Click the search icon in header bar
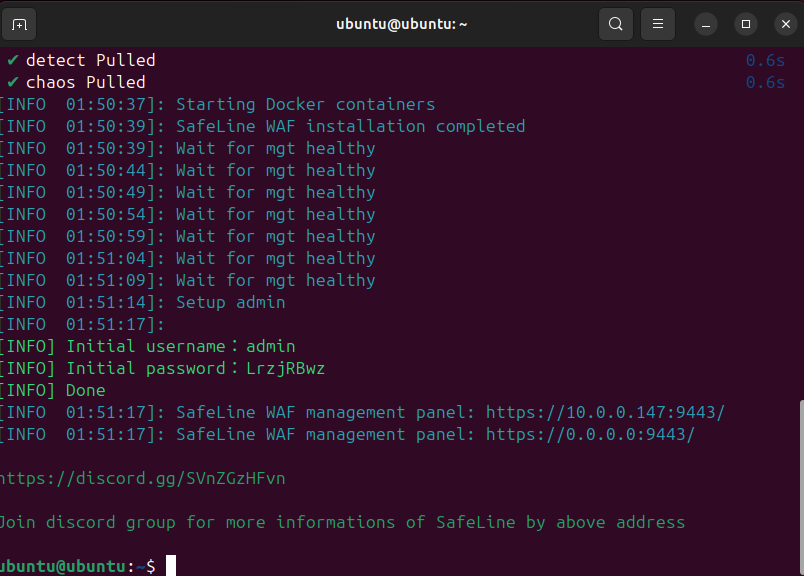The width and height of the screenshot is (804, 576). click(615, 24)
